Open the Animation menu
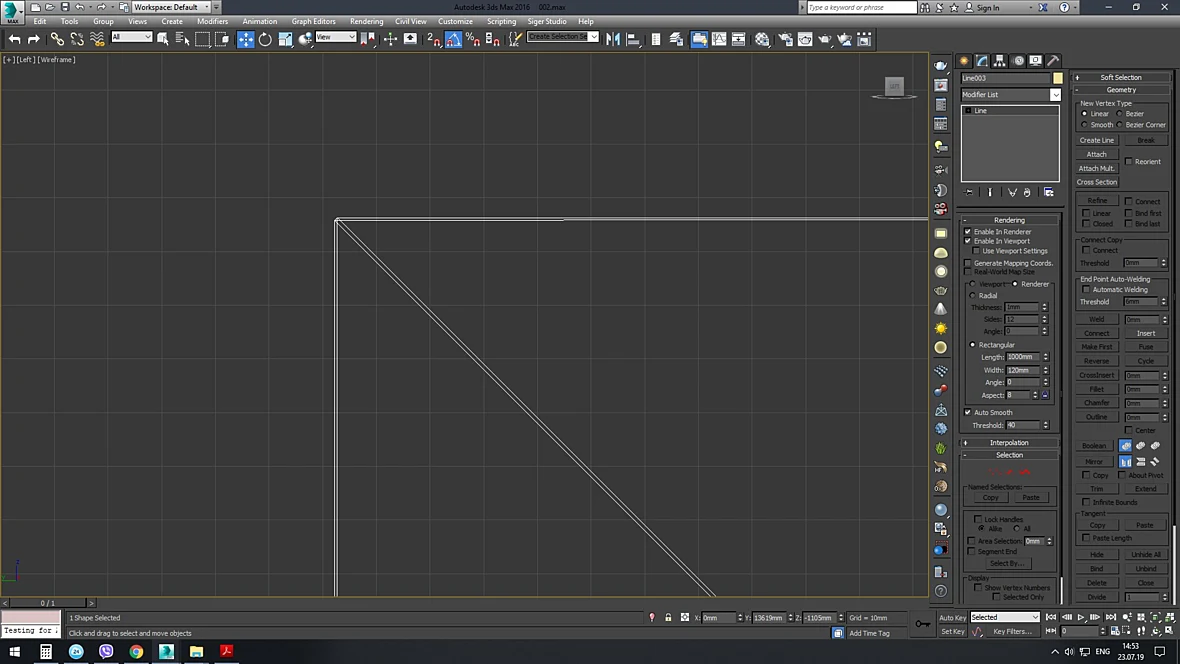This screenshot has height=664, width=1180. click(x=260, y=21)
